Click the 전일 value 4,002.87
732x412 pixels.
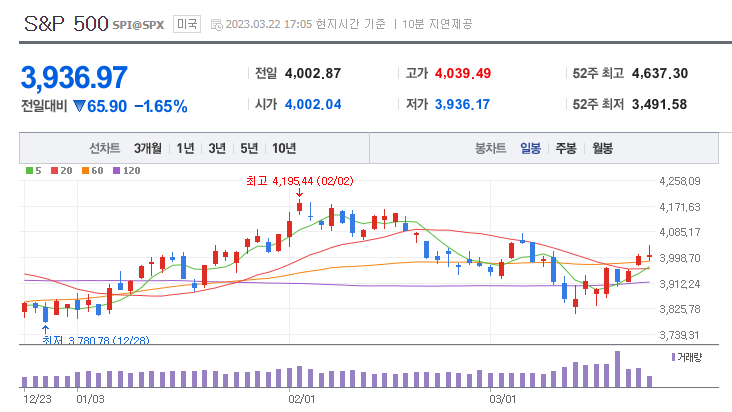click(313, 73)
